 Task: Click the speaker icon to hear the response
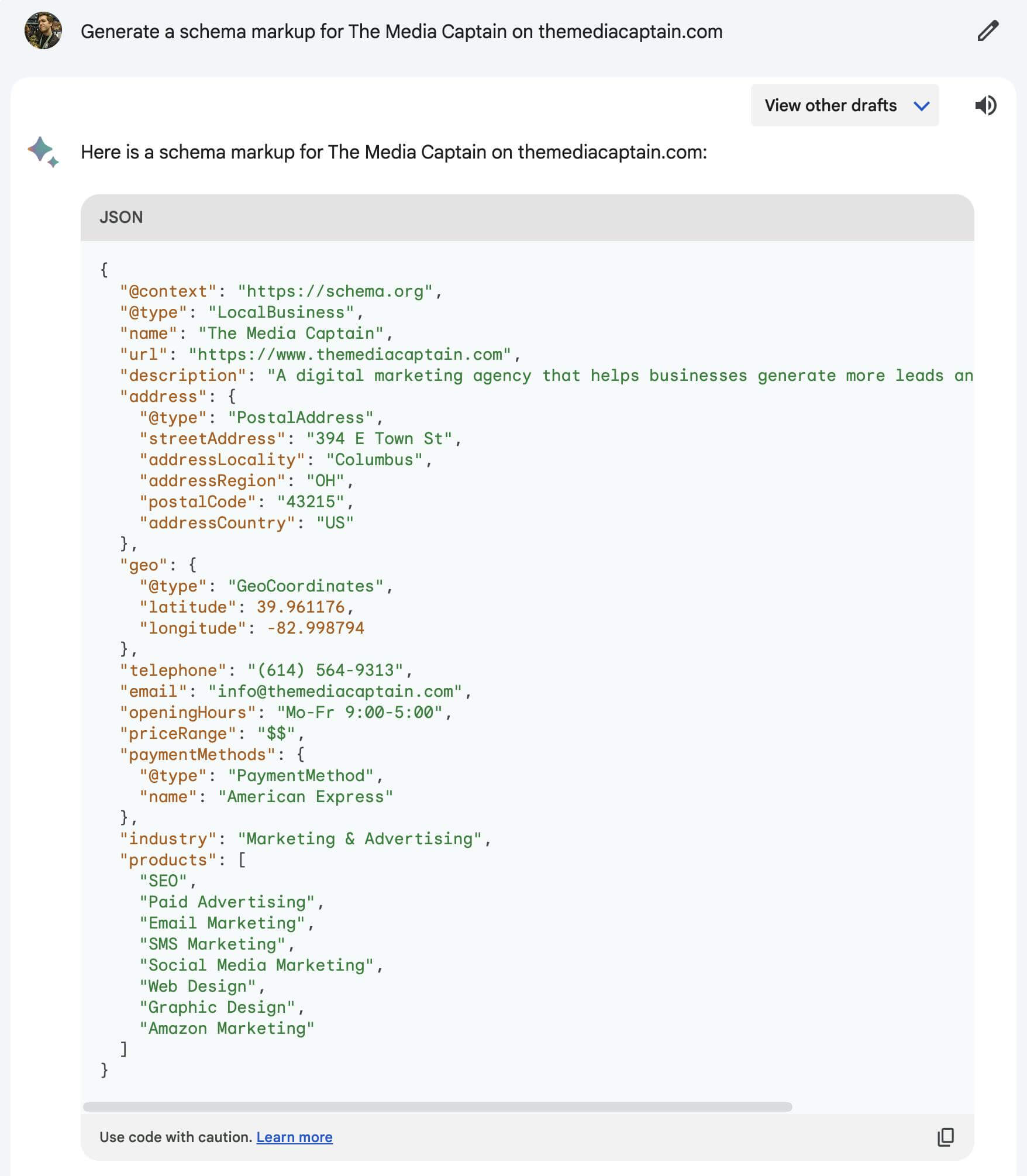[x=985, y=105]
